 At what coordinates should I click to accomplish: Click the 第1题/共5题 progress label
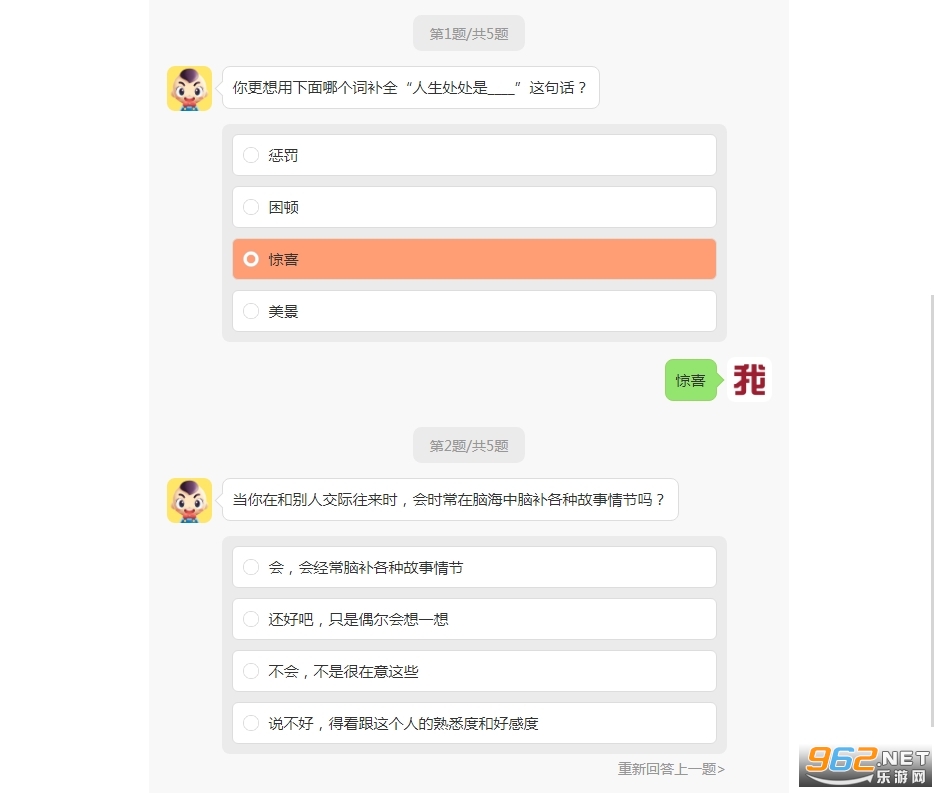(x=469, y=33)
